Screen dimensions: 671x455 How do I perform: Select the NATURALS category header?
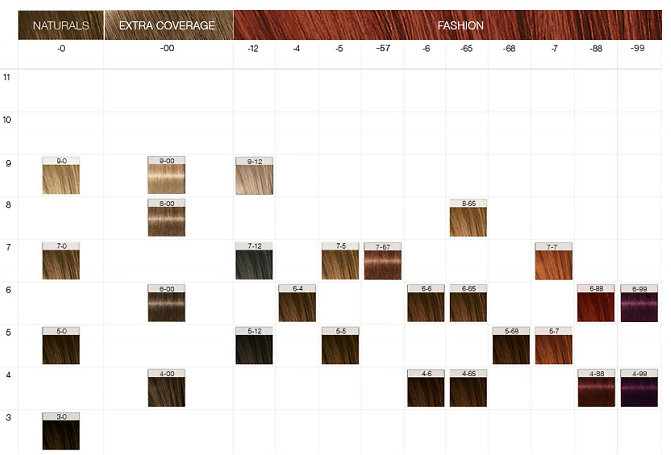[61, 24]
